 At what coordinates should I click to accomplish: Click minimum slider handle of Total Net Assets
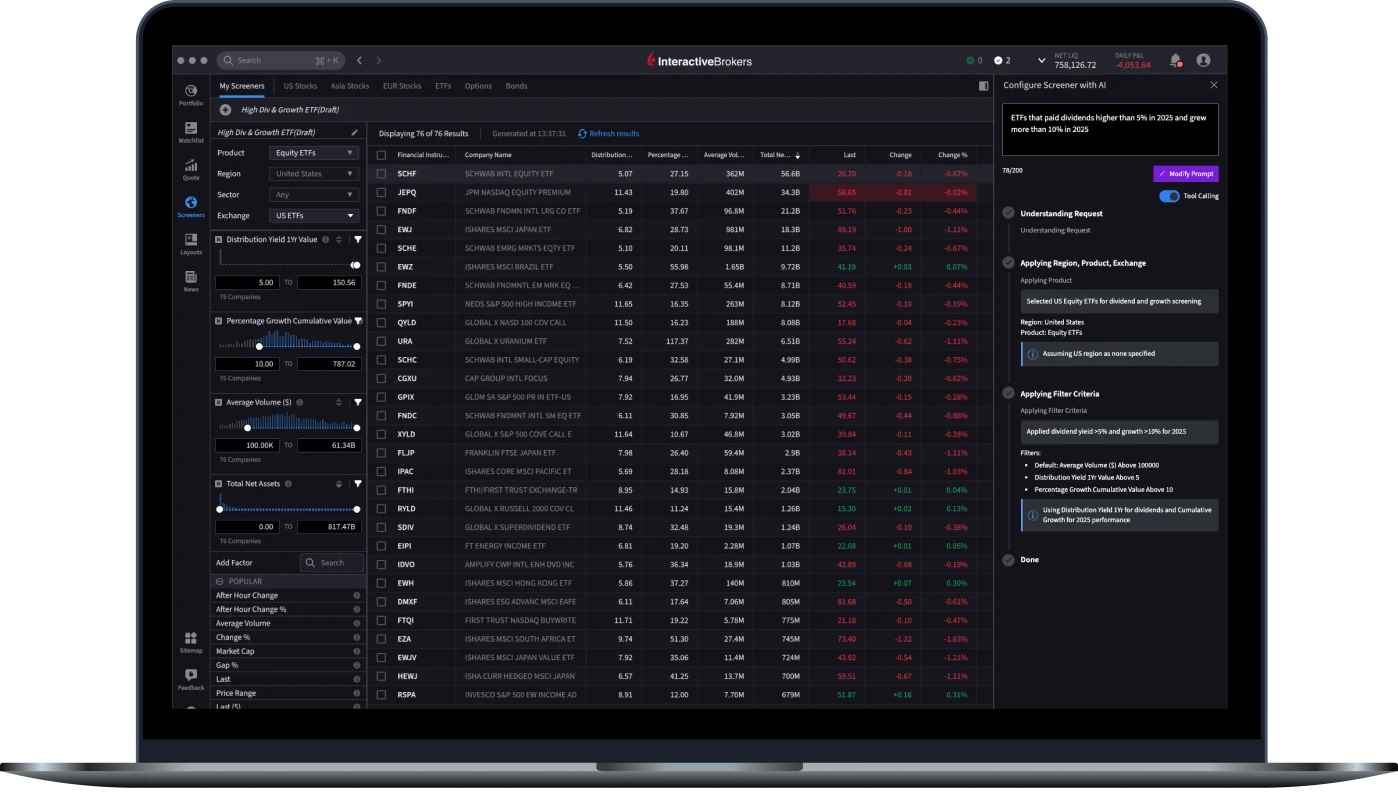tap(219, 509)
